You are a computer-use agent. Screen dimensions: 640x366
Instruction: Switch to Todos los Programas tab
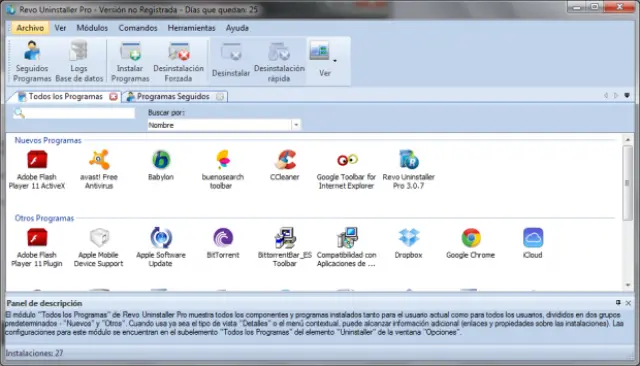[66, 96]
